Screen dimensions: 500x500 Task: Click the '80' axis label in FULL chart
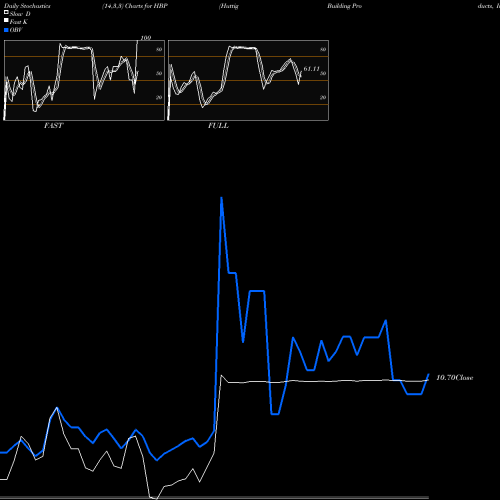point(323,49)
